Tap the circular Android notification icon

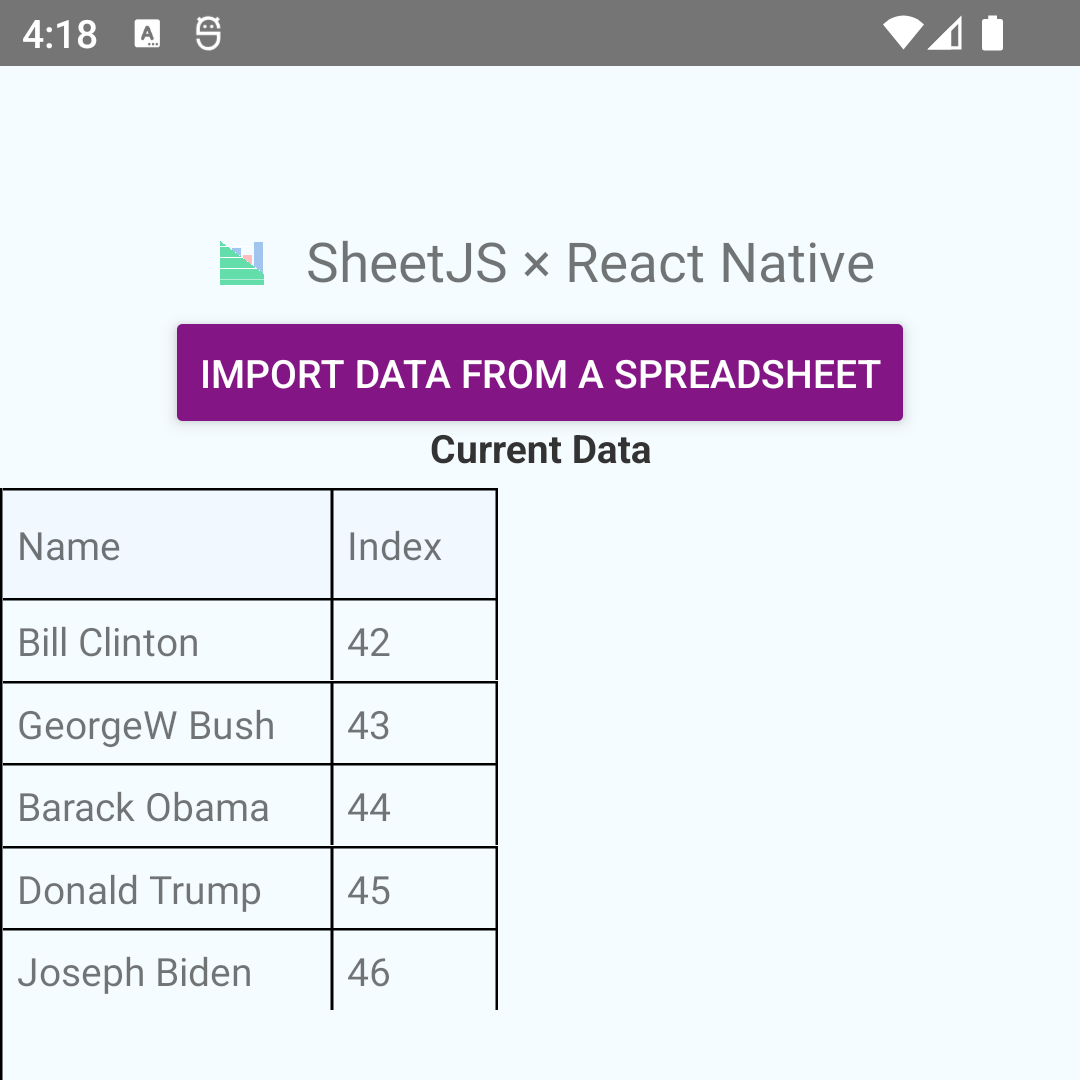(207, 32)
